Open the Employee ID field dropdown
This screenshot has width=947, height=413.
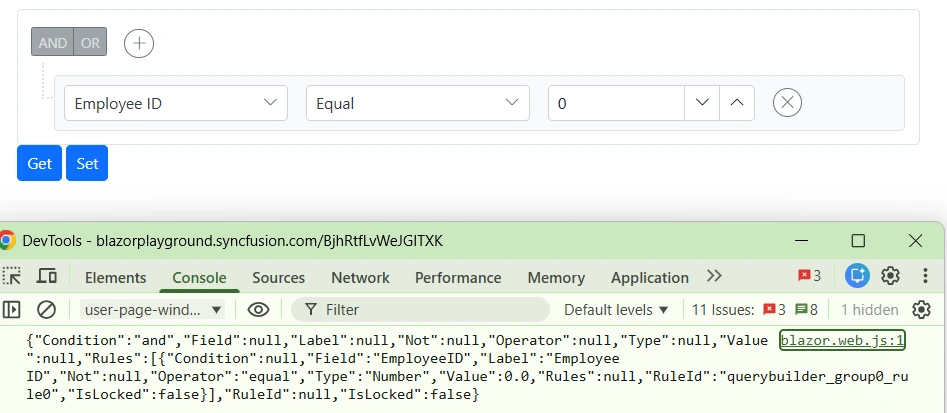pos(176,103)
